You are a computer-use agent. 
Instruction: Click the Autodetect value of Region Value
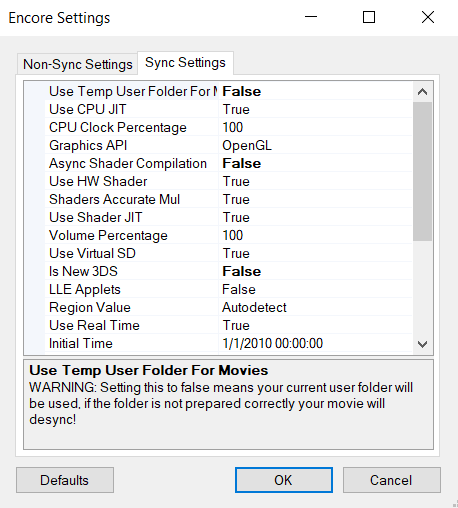[x=254, y=307]
